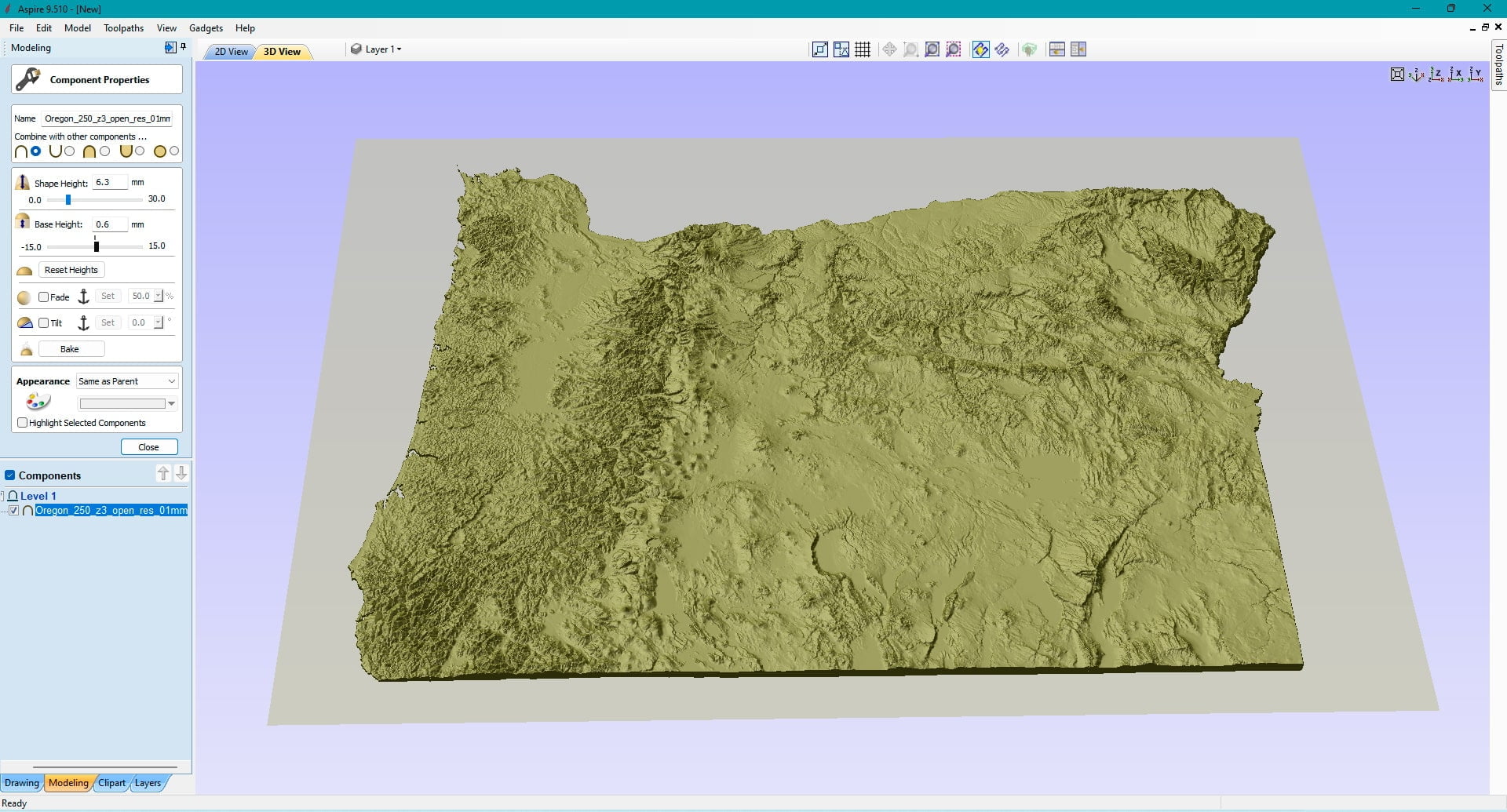Screen dimensions: 1507x812
Task: Click the zoom-to-fit 3D view icon
Action: point(1397,75)
